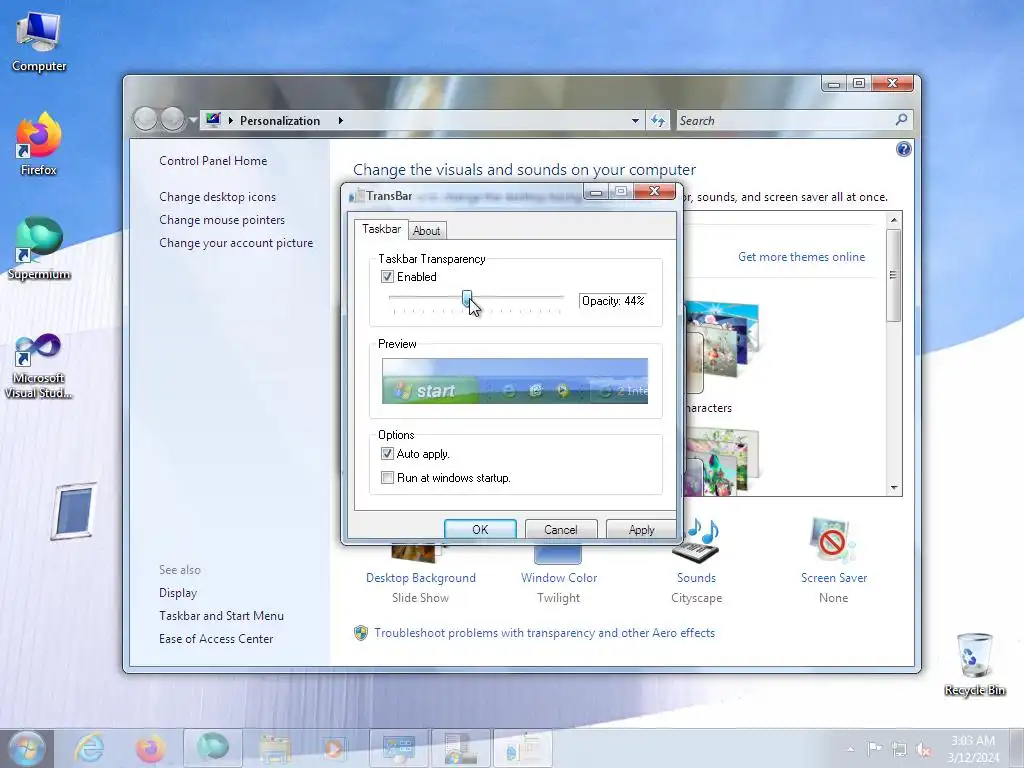Click the Screen Saver icon
The width and height of the screenshot is (1024, 768).
[833, 540]
